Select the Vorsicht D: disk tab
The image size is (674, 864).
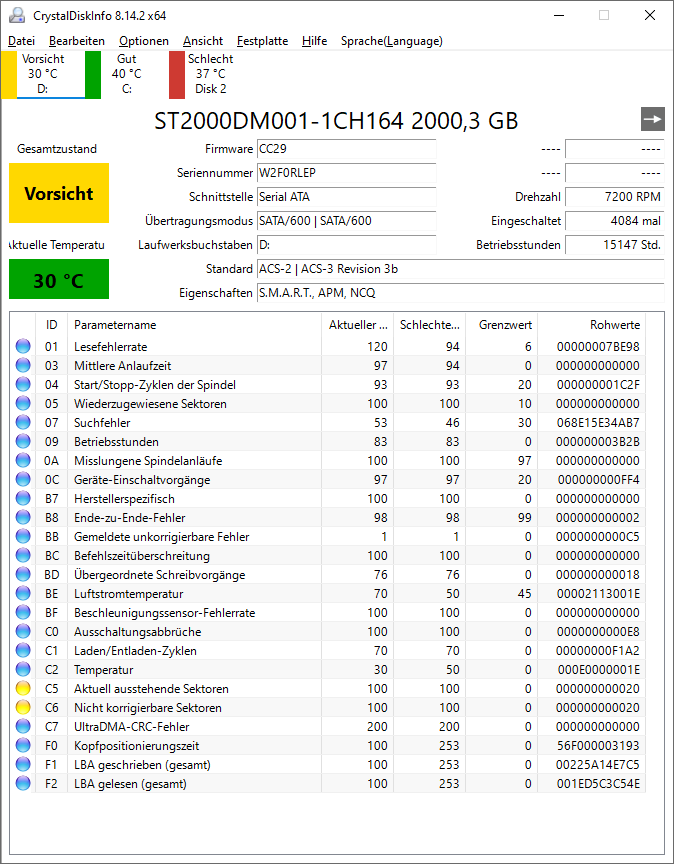pyautogui.click(x=43, y=74)
